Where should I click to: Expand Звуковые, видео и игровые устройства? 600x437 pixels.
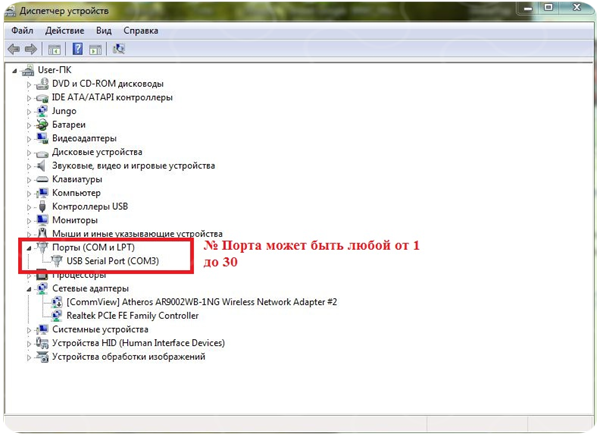[29, 166]
